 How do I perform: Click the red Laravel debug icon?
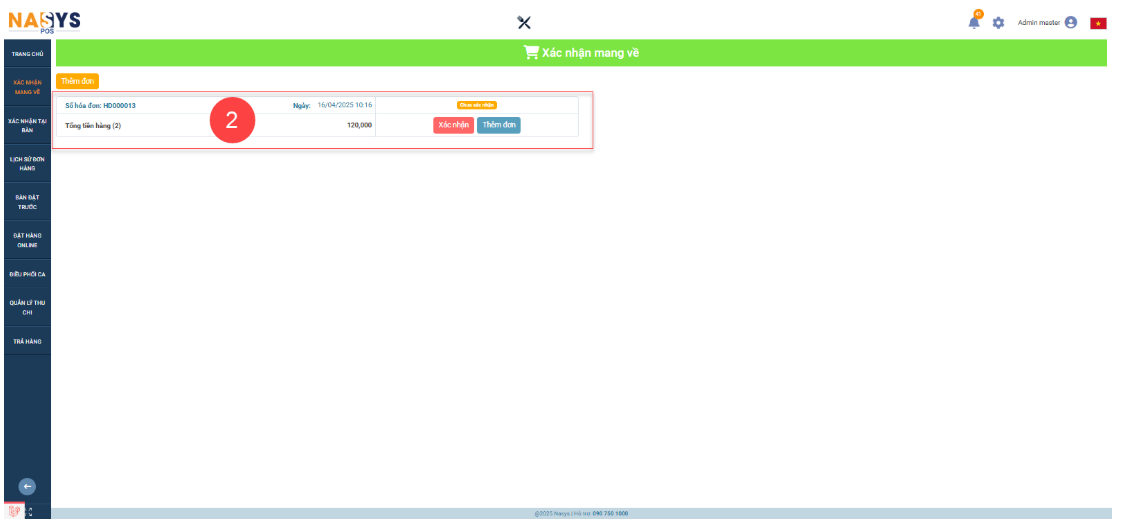[x=13, y=512]
